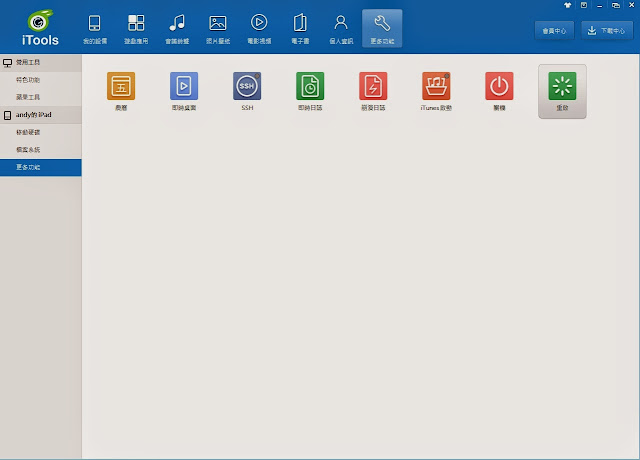Select the common tools sidebar header with monitor icon
The width and height of the screenshot is (640, 460).
coord(41,62)
